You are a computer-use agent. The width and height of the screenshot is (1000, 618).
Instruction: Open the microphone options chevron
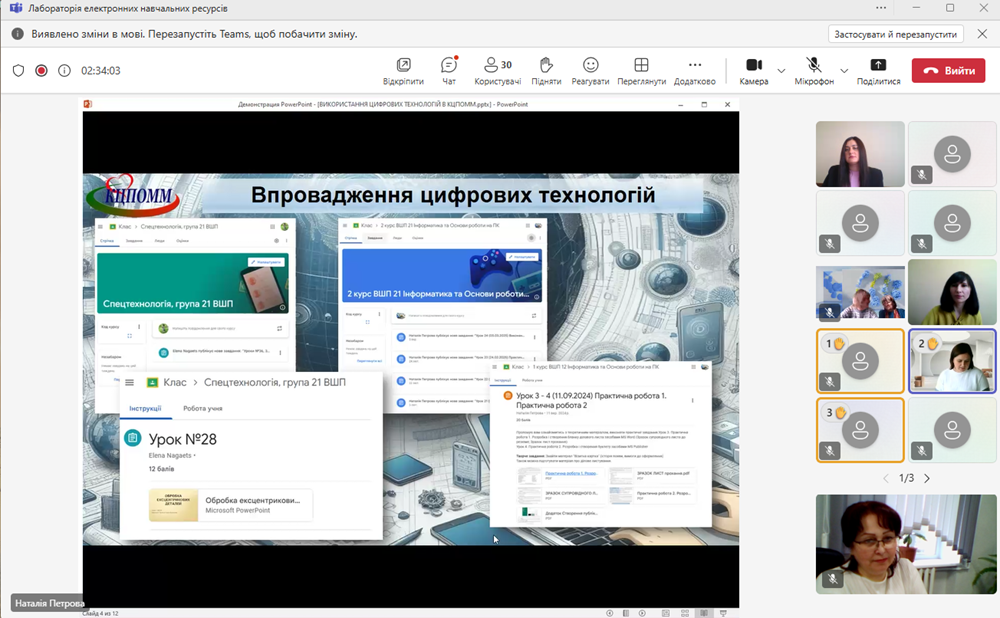[845, 70]
